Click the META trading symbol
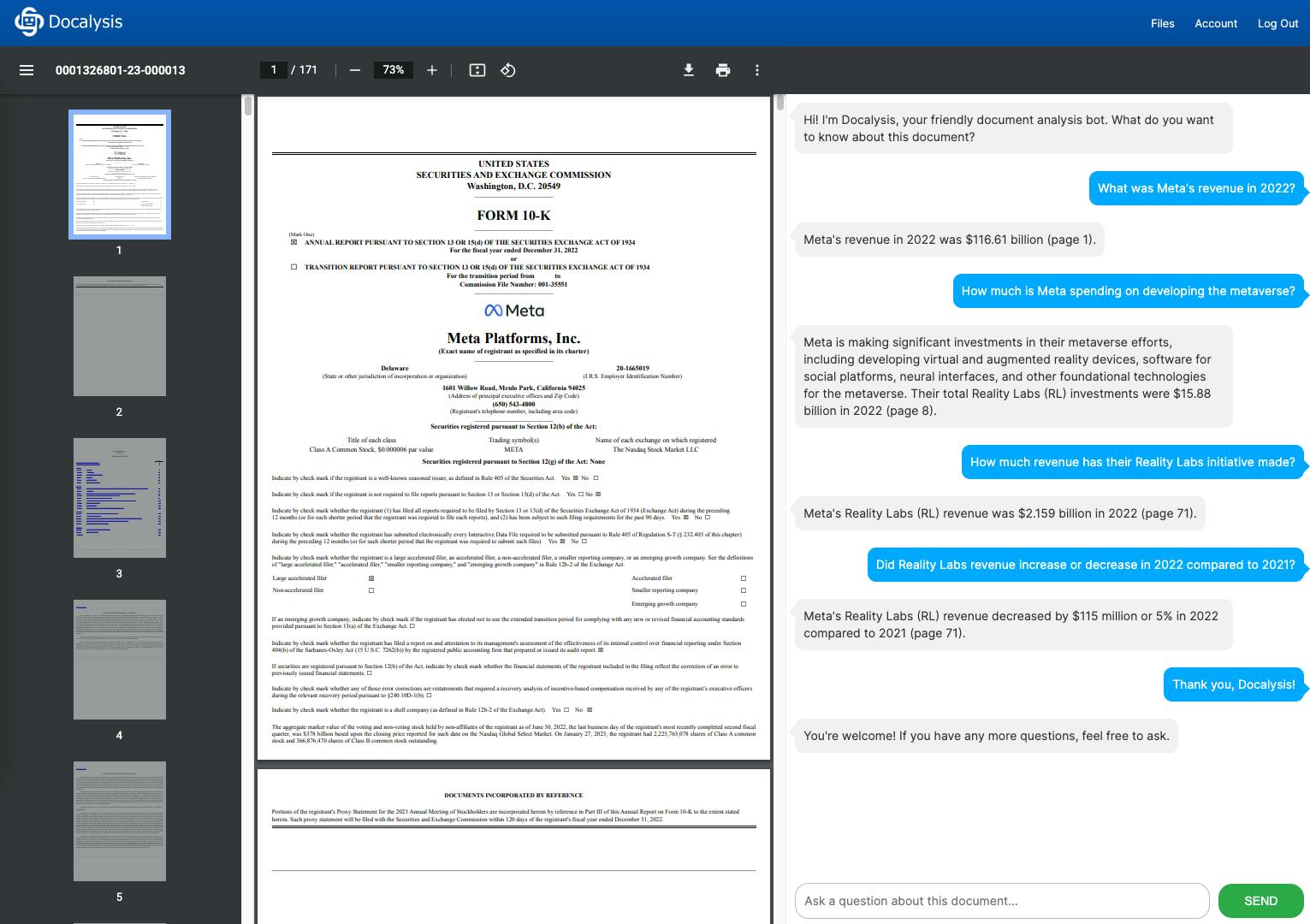This screenshot has width=1310, height=924. click(x=513, y=449)
